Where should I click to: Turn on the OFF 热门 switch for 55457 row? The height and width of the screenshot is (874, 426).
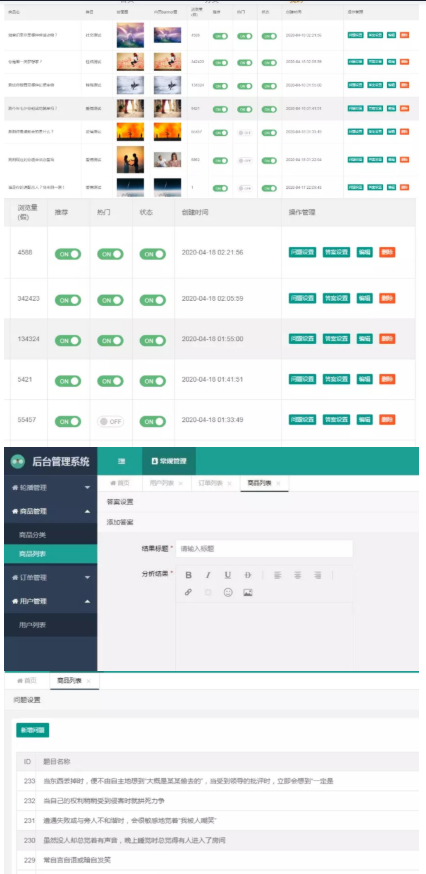tap(110, 421)
